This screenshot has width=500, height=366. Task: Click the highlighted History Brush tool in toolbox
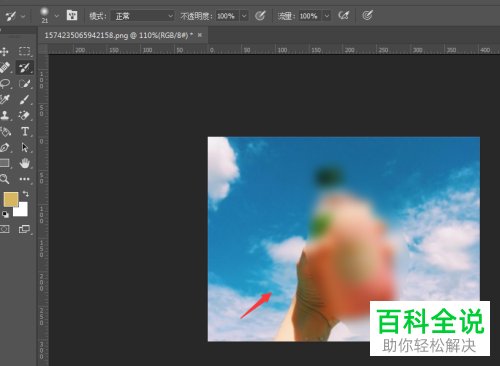[24, 68]
